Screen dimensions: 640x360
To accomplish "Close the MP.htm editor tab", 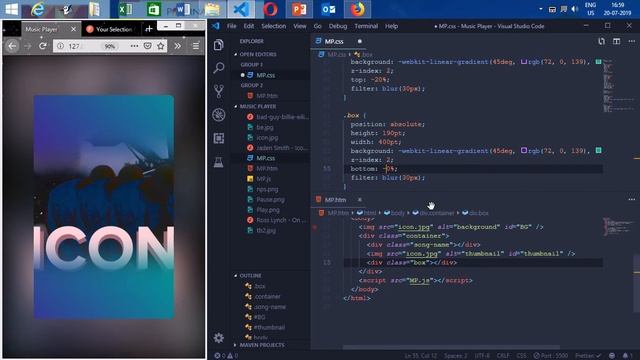I will (x=360, y=200).
